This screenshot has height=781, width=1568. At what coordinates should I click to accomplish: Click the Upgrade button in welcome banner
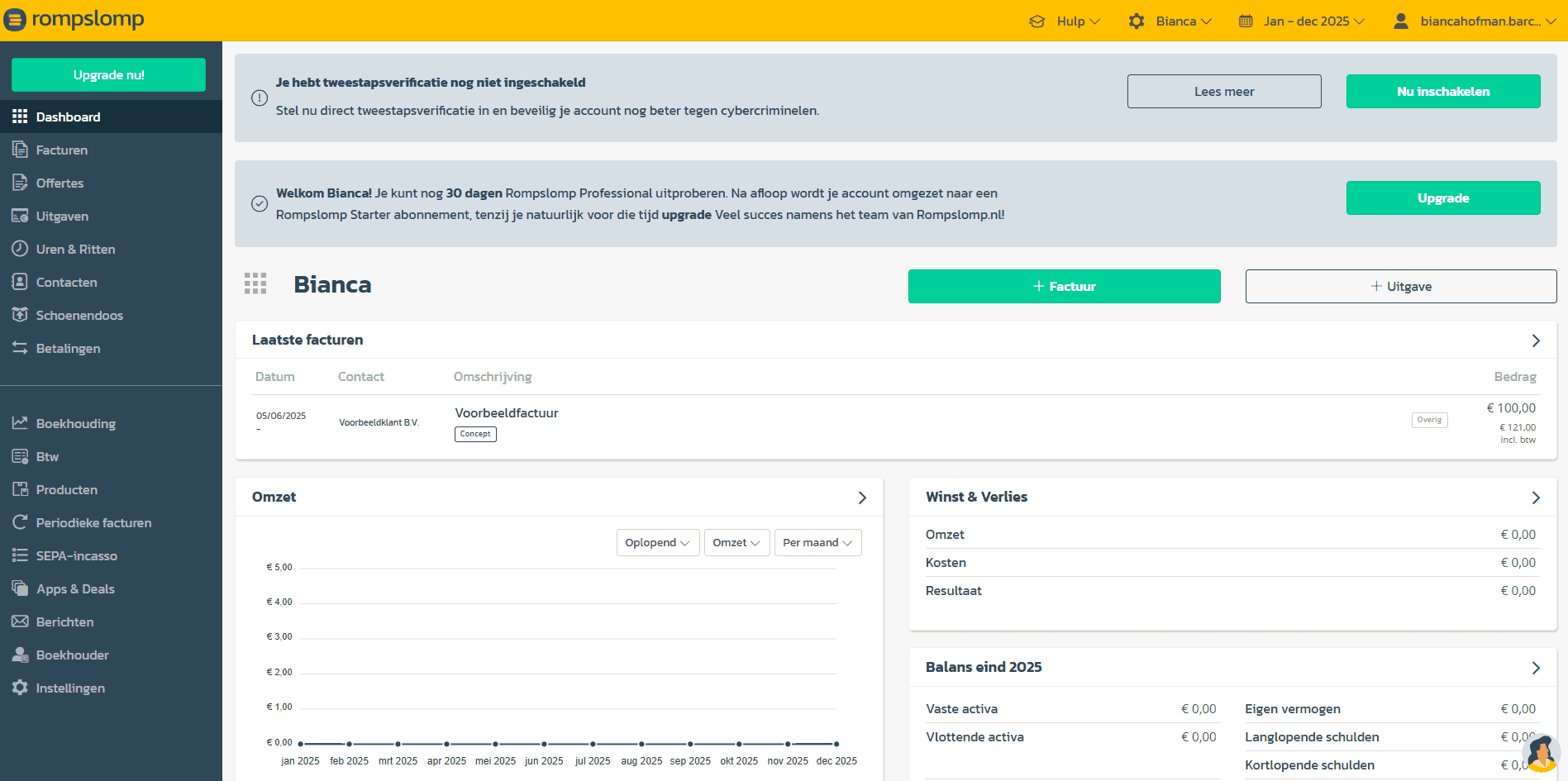point(1443,198)
